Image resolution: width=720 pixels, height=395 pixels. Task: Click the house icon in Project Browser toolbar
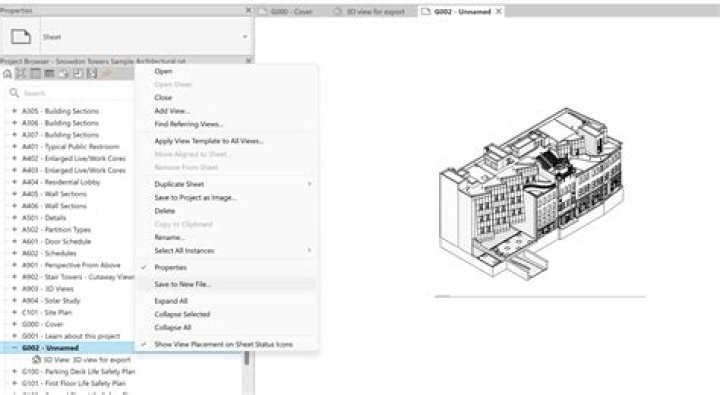(7, 73)
